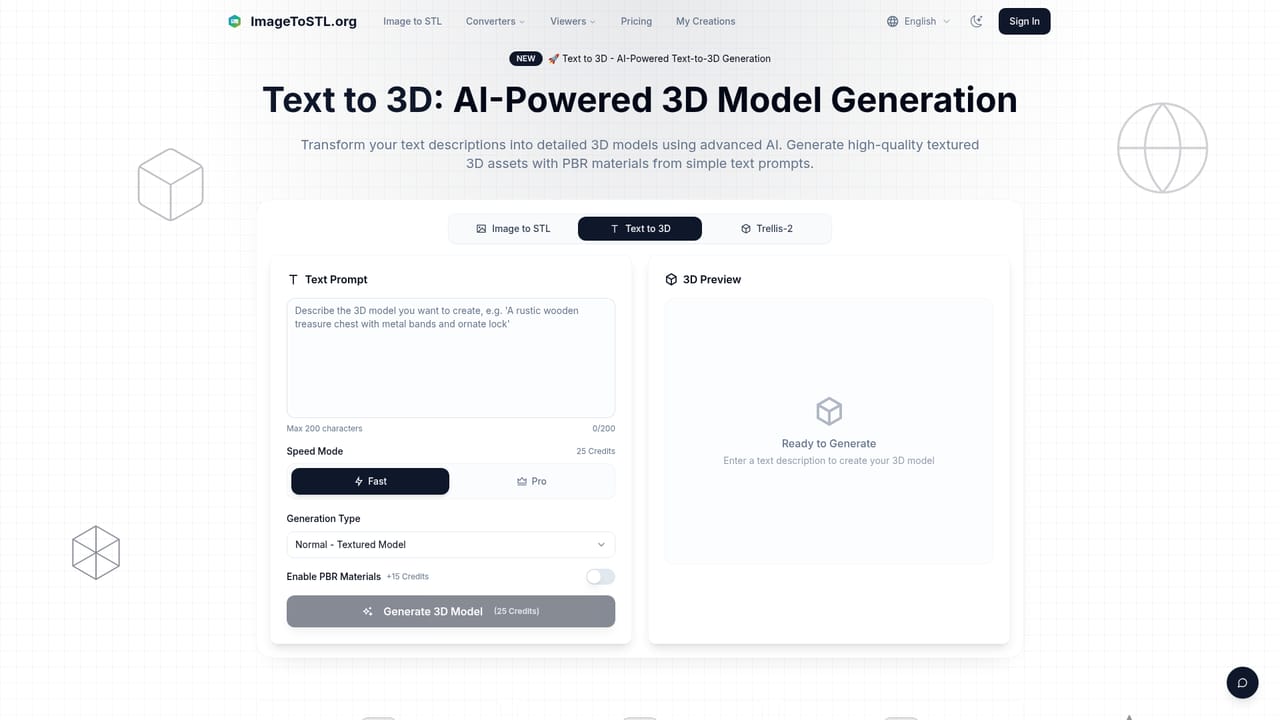Open the English language selector
The height and width of the screenshot is (720, 1280).
pos(919,21)
